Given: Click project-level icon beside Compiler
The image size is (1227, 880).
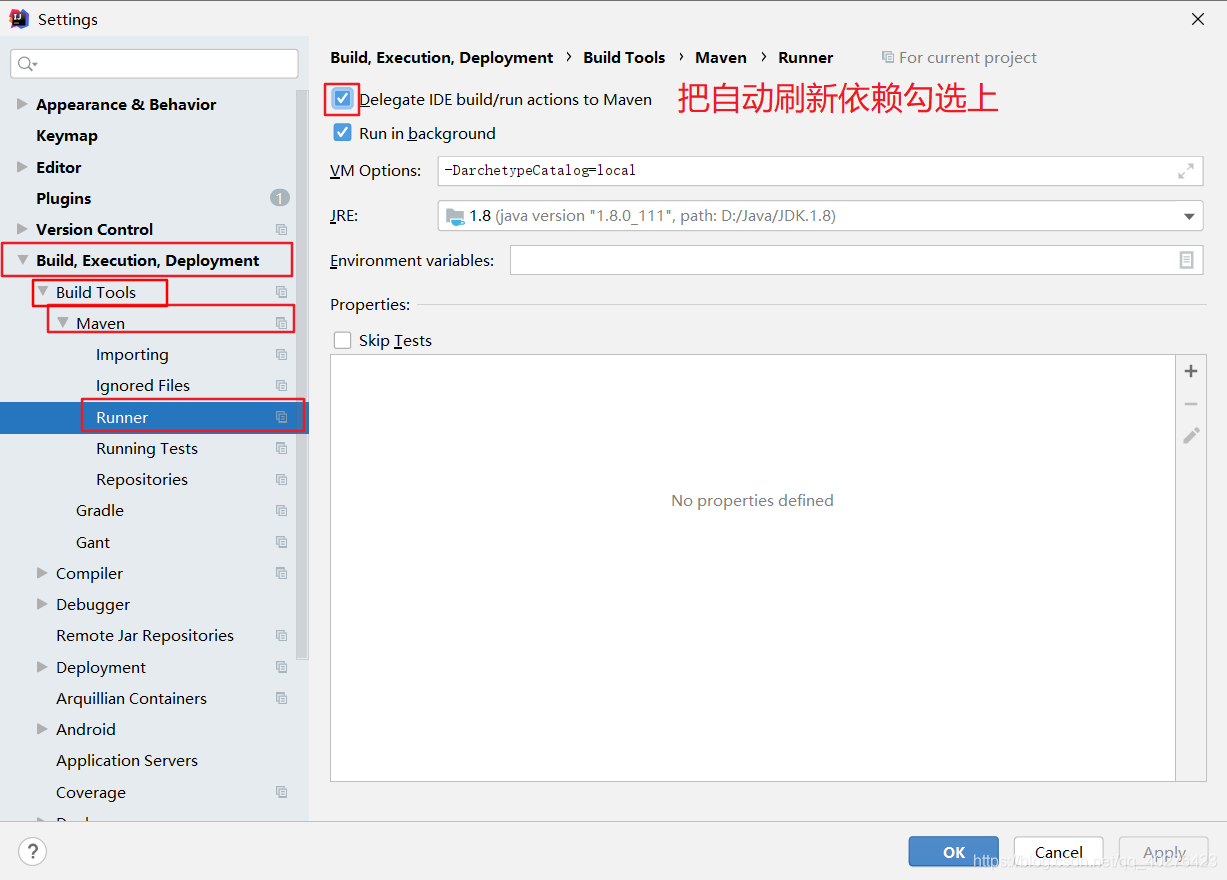Looking at the screenshot, I should [281, 574].
